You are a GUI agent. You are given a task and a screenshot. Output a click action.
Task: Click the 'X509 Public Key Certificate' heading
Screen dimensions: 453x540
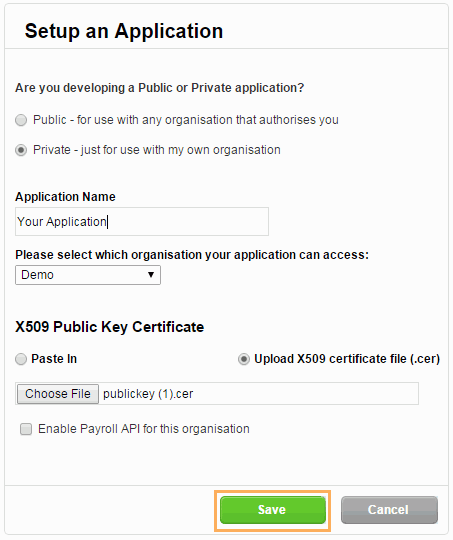pyautogui.click(x=110, y=327)
